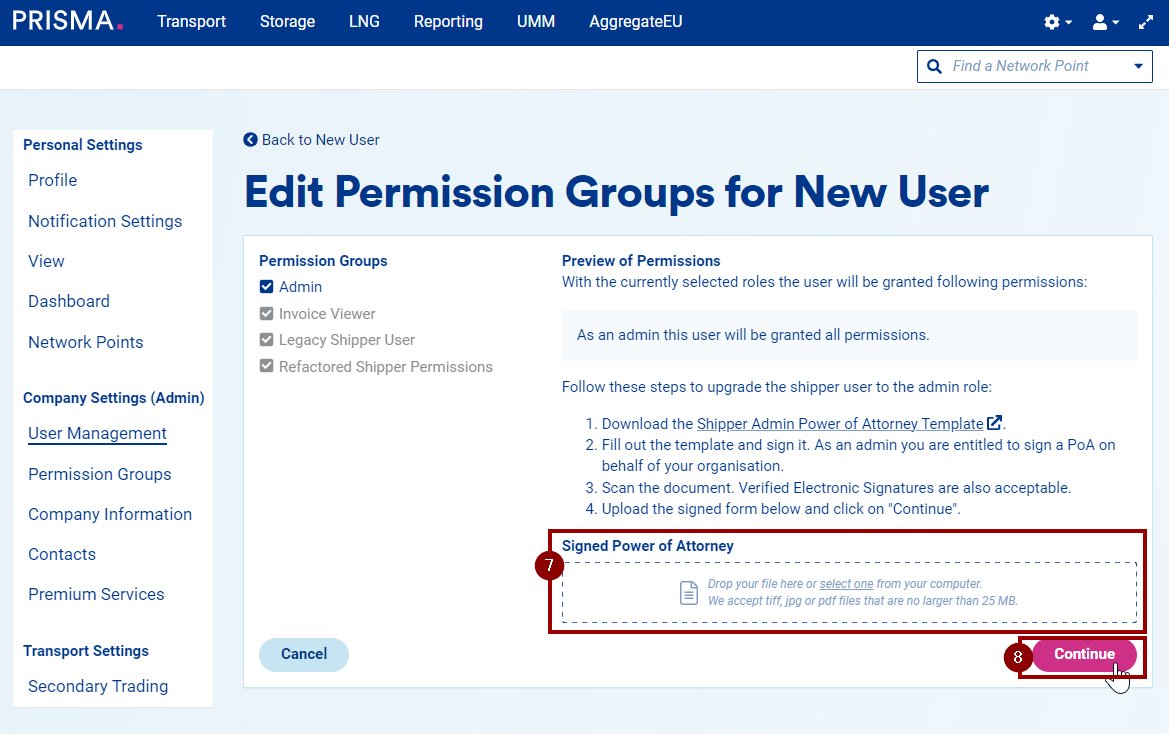Open Shipper Admin Power of Attorney Template
1169x734 pixels.
839,423
